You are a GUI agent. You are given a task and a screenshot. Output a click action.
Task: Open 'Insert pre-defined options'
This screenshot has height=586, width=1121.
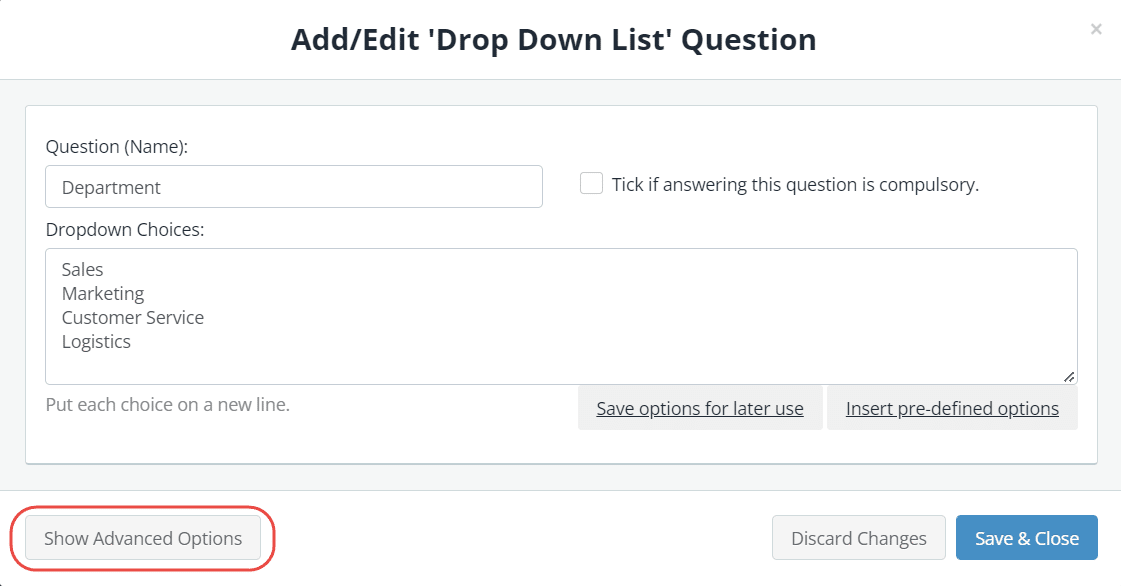pyautogui.click(x=952, y=408)
